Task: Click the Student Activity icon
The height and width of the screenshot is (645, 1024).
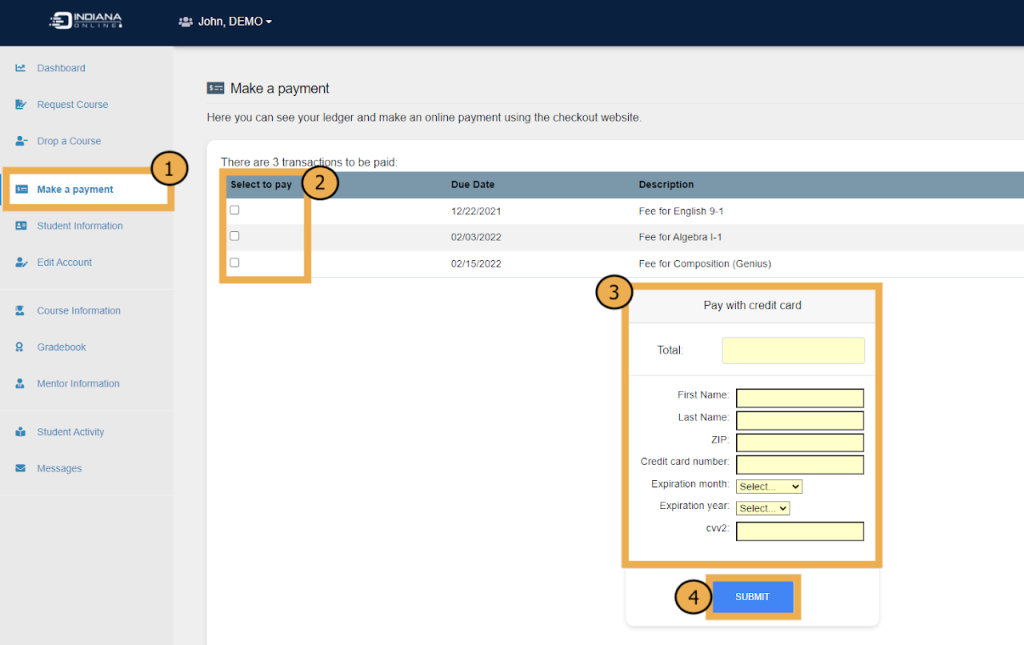Action: pos(21,432)
